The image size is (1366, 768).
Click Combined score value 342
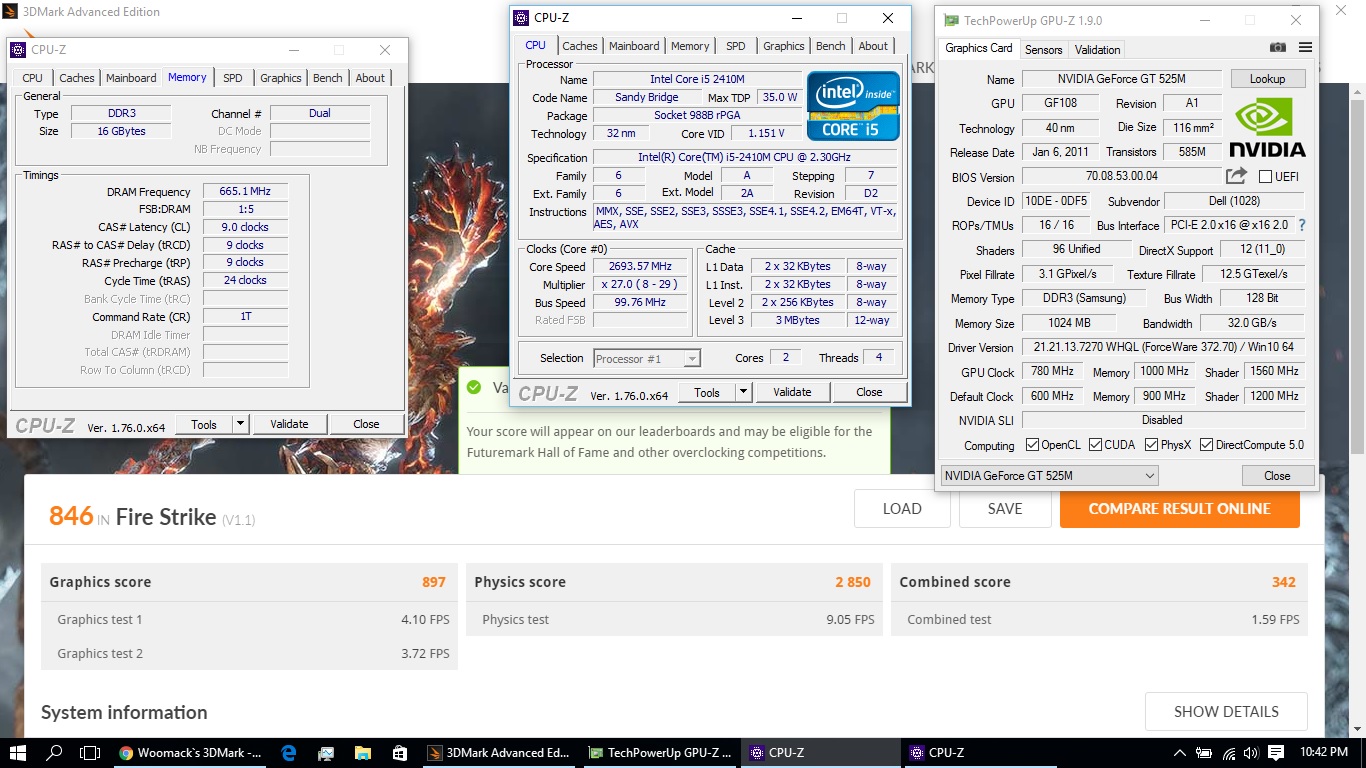[1284, 582]
